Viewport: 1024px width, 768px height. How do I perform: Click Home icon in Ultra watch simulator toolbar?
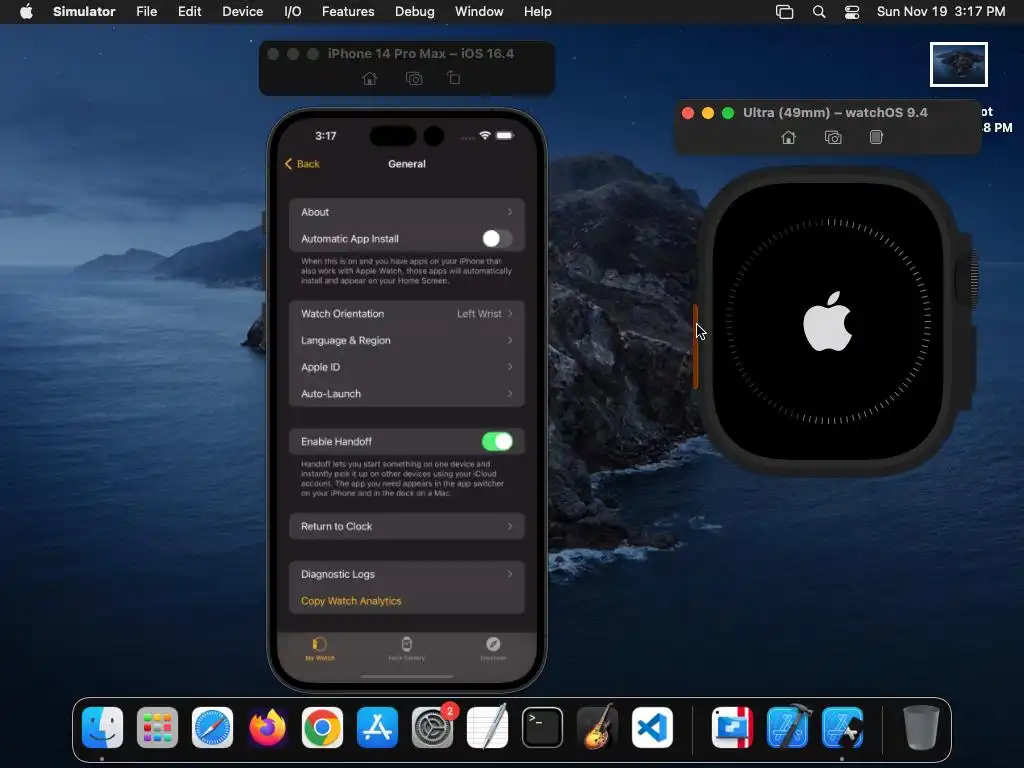point(788,137)
